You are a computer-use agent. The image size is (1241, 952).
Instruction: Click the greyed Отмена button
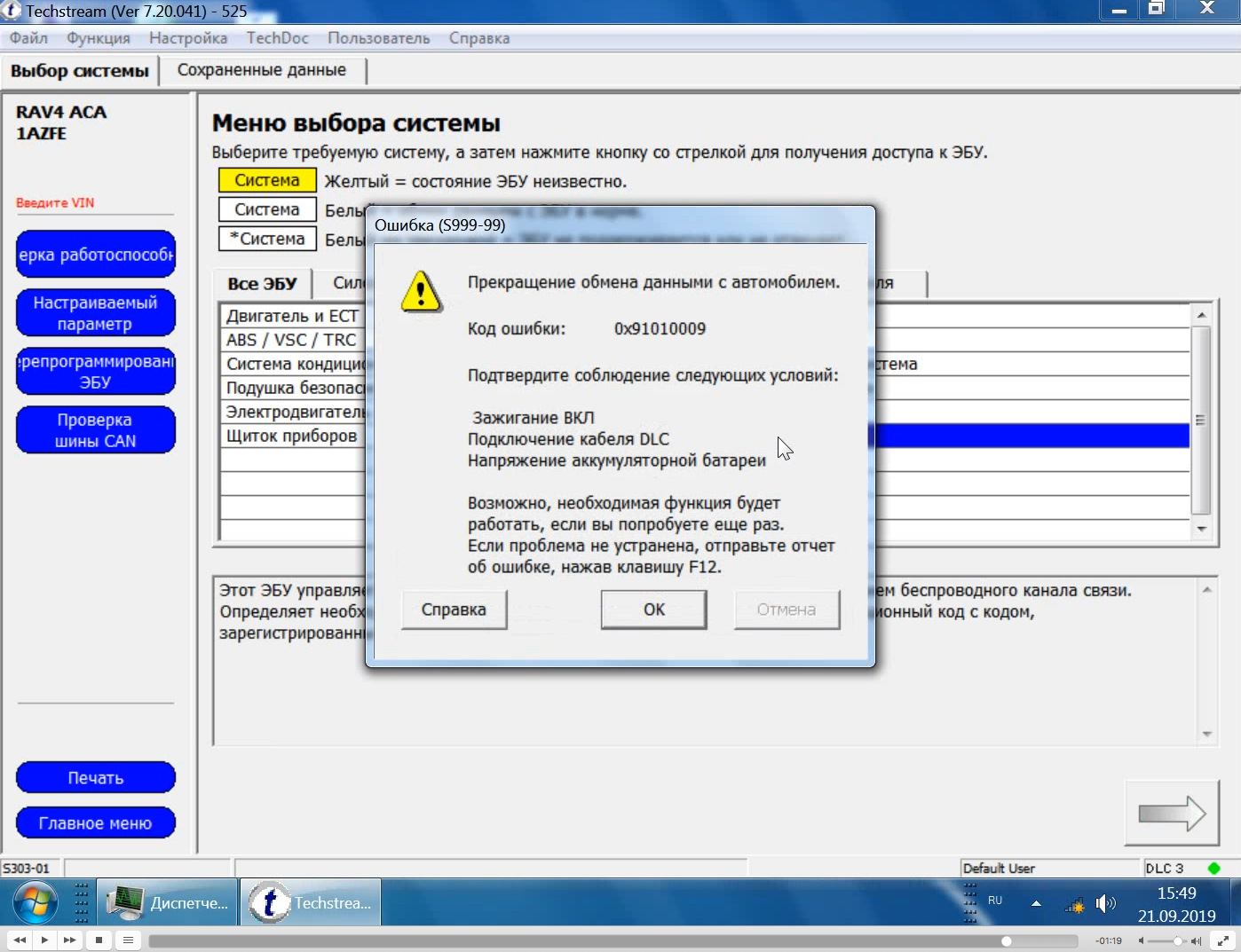pos(786,610)
